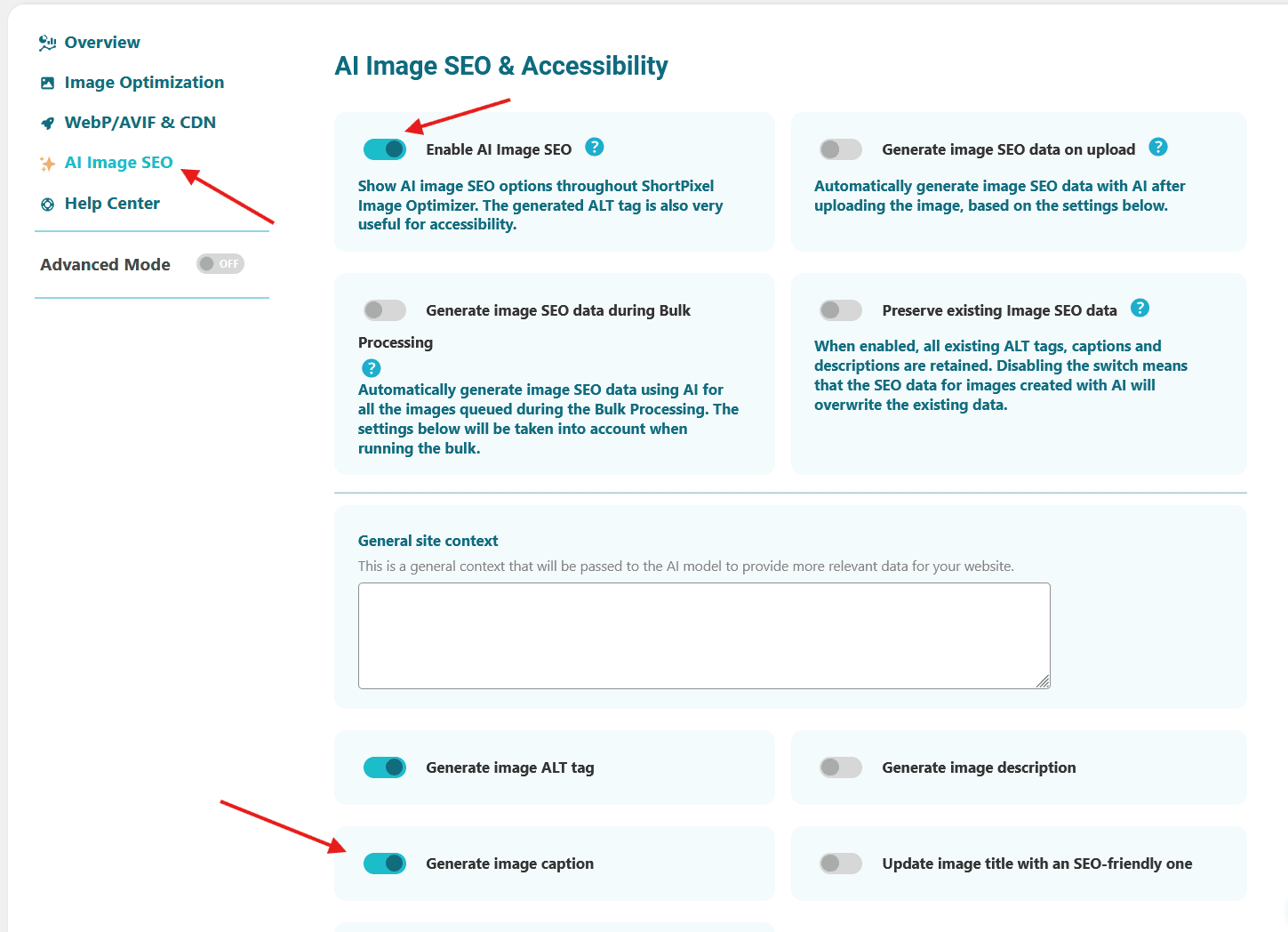
Task: Enable SEO data generation during Bulk Processing
Action: (385, 310)
